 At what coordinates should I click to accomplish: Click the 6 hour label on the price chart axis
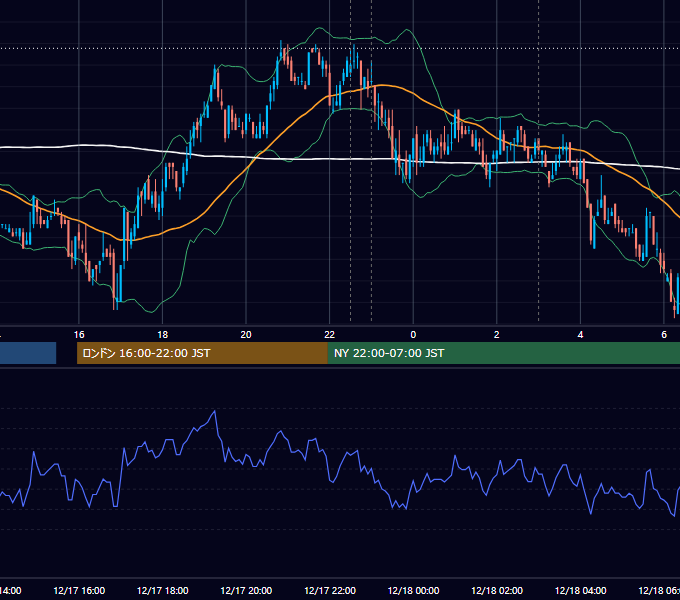[x=664, y=335]
